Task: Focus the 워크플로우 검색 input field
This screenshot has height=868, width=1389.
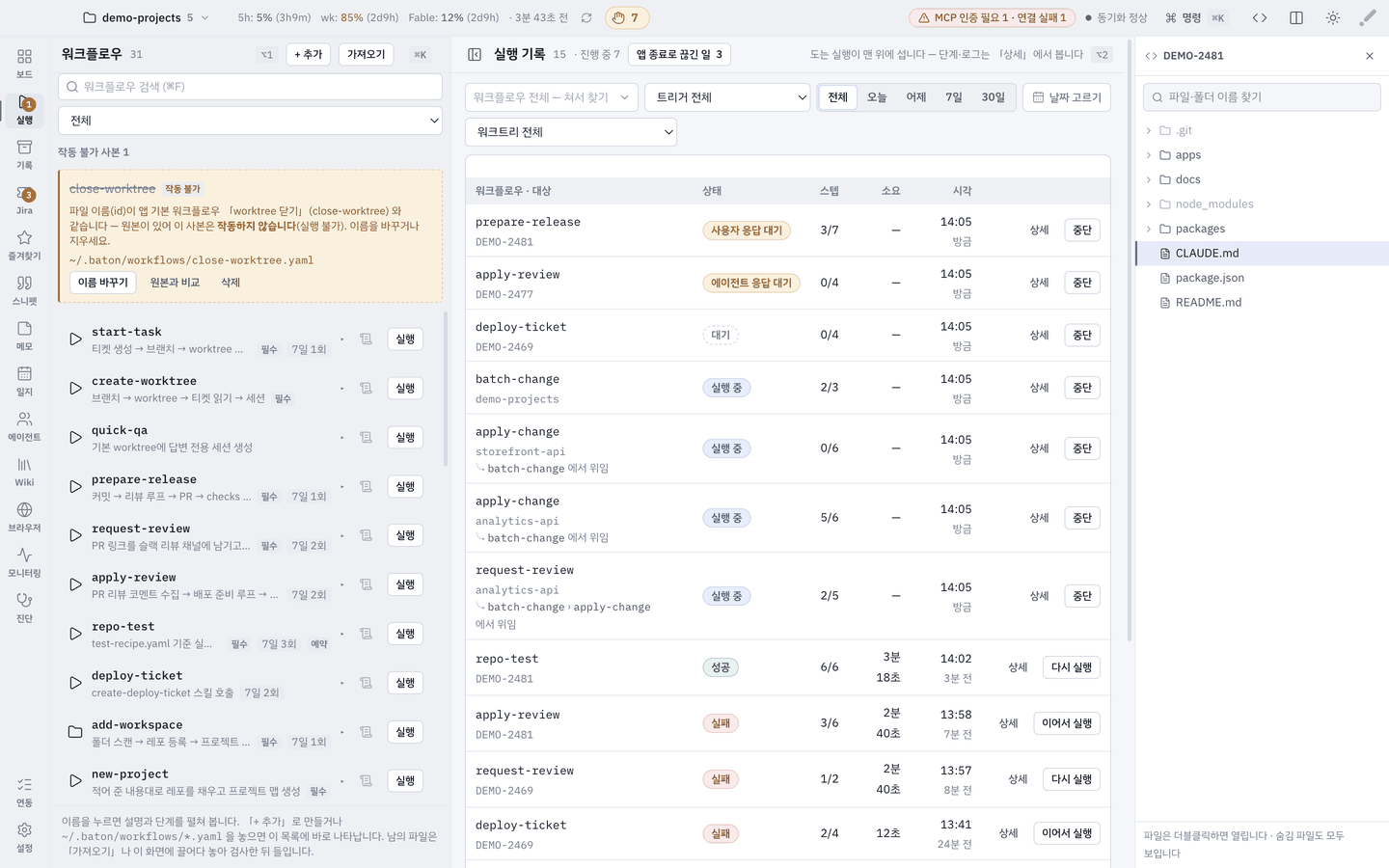Action: tap(250, 87)
